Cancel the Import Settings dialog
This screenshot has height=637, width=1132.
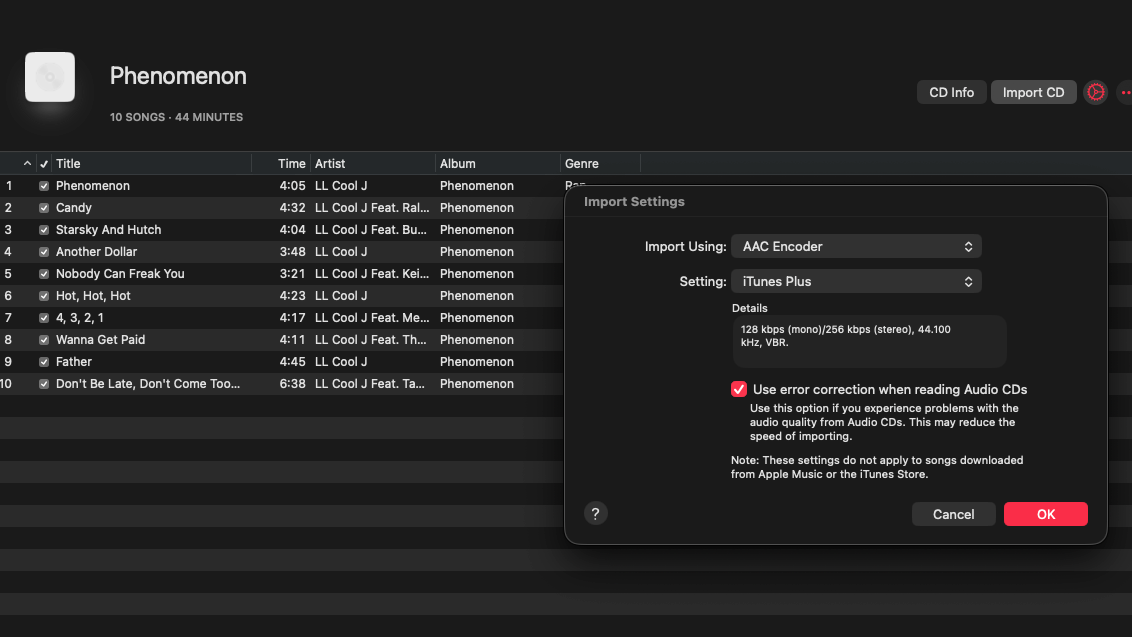click(954, 514)
